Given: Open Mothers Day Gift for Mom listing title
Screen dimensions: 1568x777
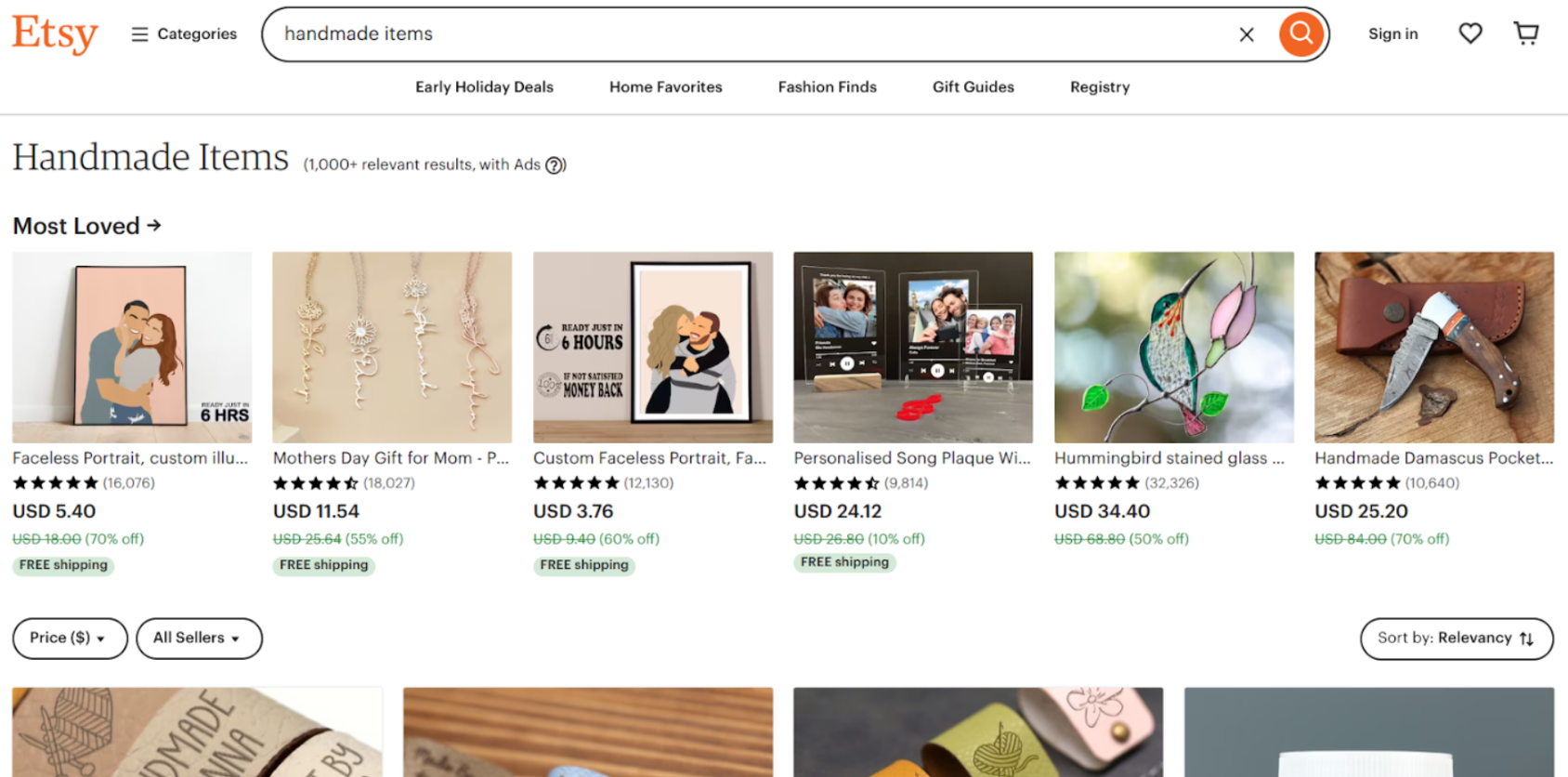Looking at the screenshot, I should [x=391, y=458].
